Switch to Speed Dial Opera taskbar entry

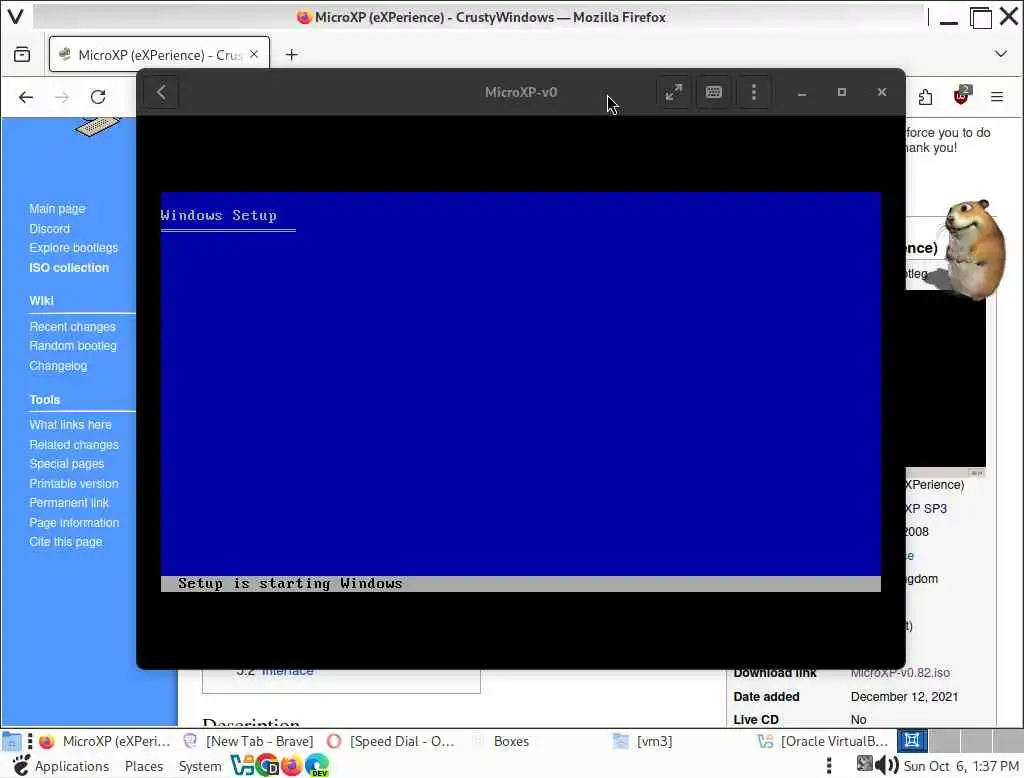coord(391,741)
